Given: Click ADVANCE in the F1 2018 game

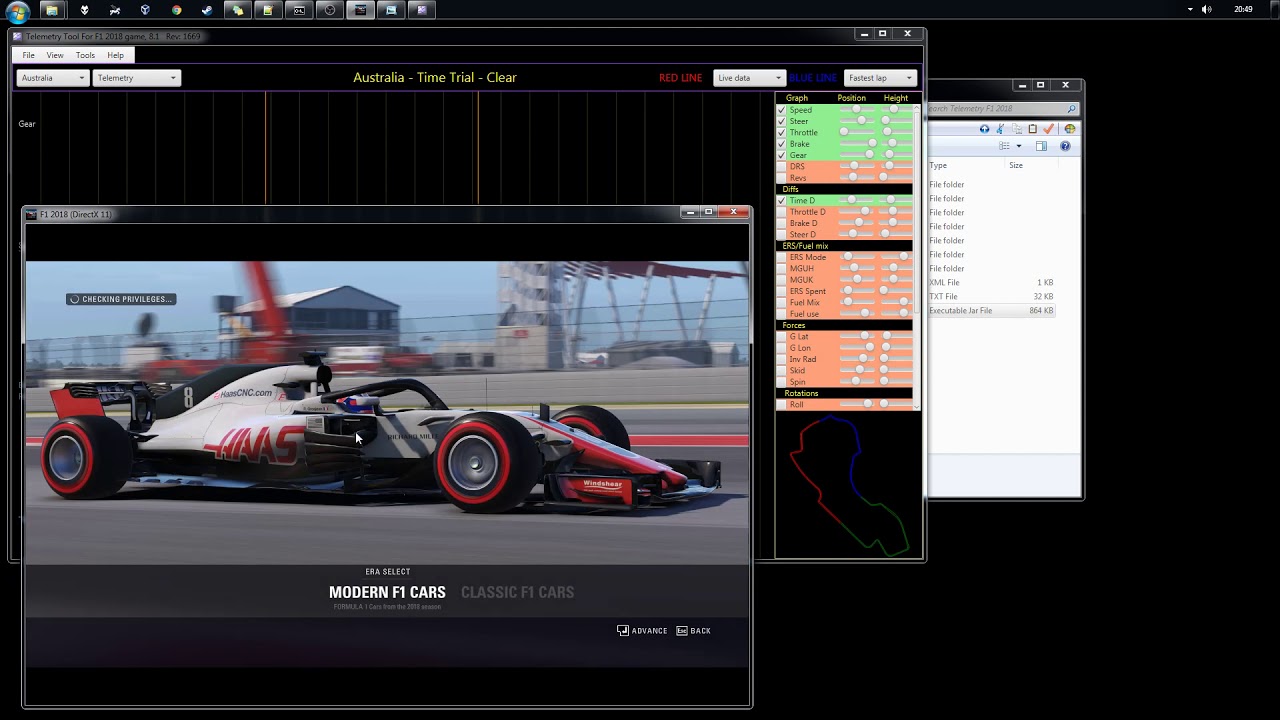Looking at the screenshot, I should coord(642,631).
